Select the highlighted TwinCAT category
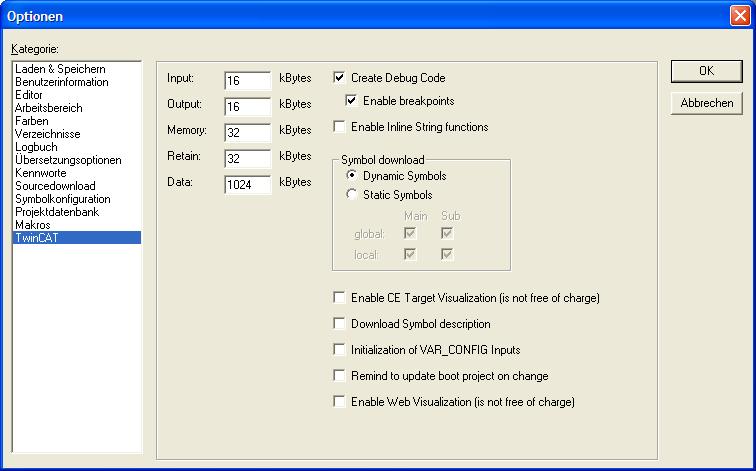This screenshot has height=471, width=756. (77, 238)
